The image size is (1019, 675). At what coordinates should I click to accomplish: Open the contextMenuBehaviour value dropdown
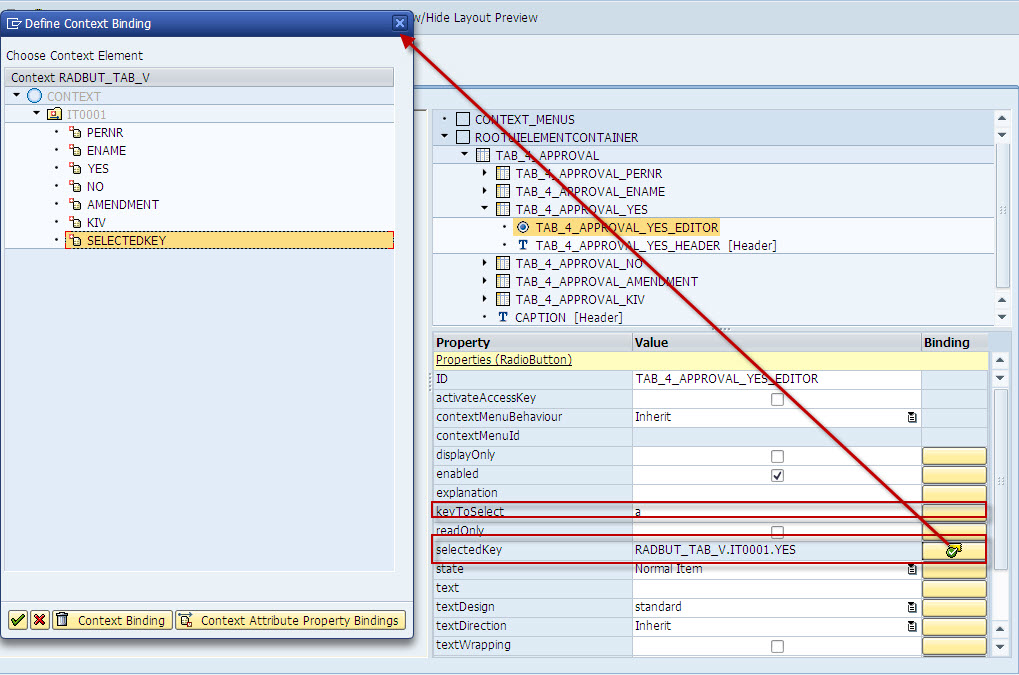pos(911,417)
